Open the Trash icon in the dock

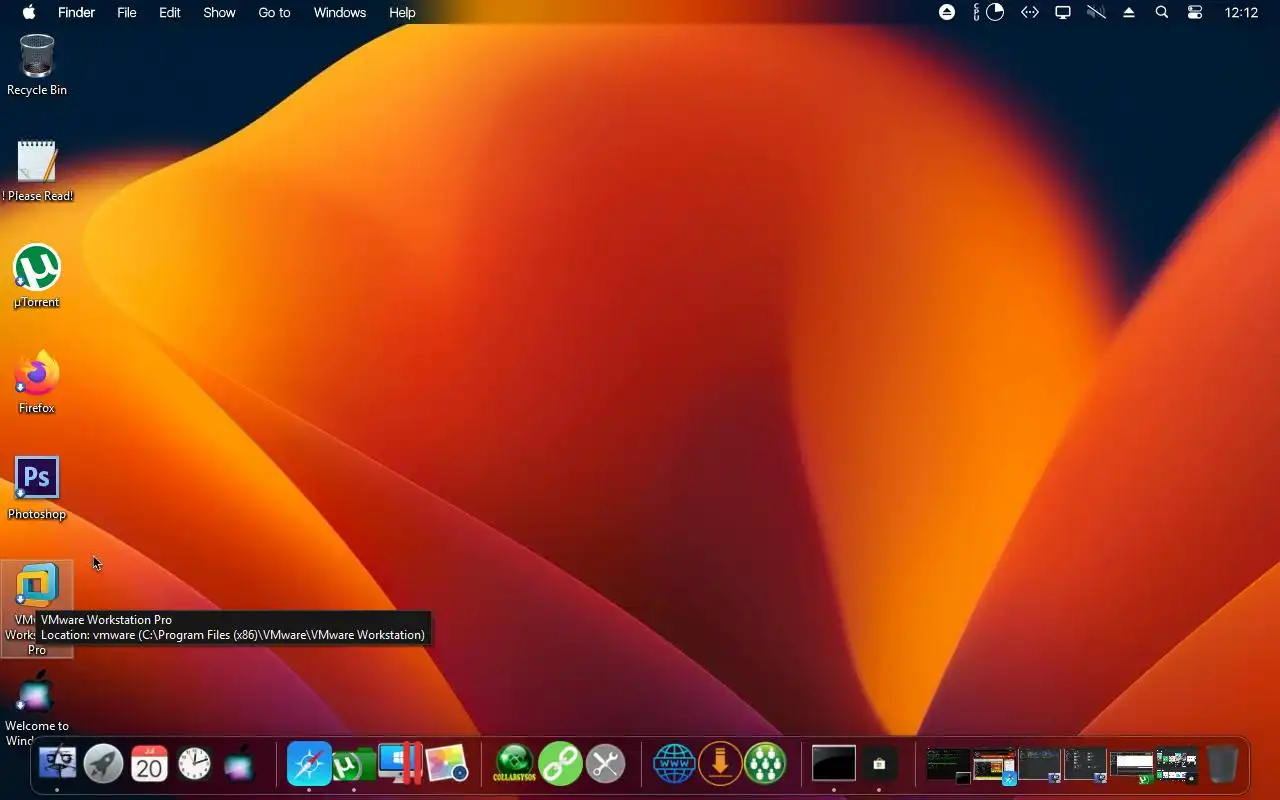pos(1222,764)
